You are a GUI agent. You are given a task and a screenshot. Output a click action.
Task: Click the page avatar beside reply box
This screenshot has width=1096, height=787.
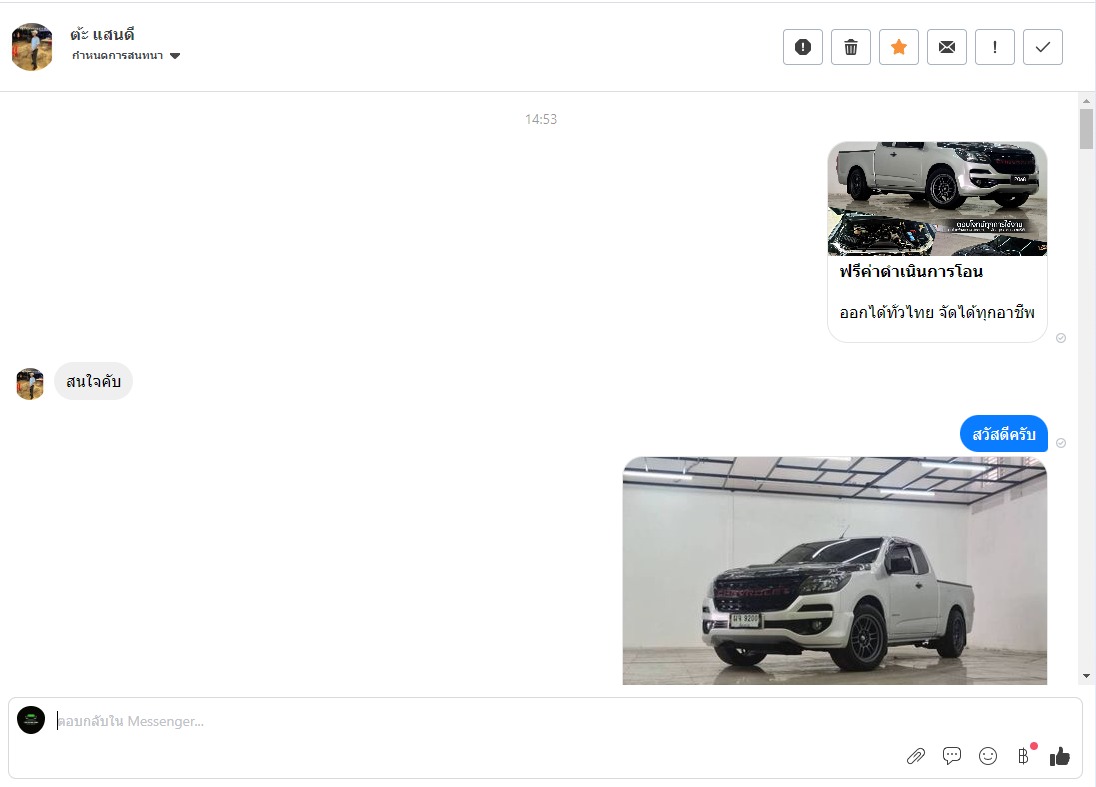pyautogui.click(x=31, y=720)
